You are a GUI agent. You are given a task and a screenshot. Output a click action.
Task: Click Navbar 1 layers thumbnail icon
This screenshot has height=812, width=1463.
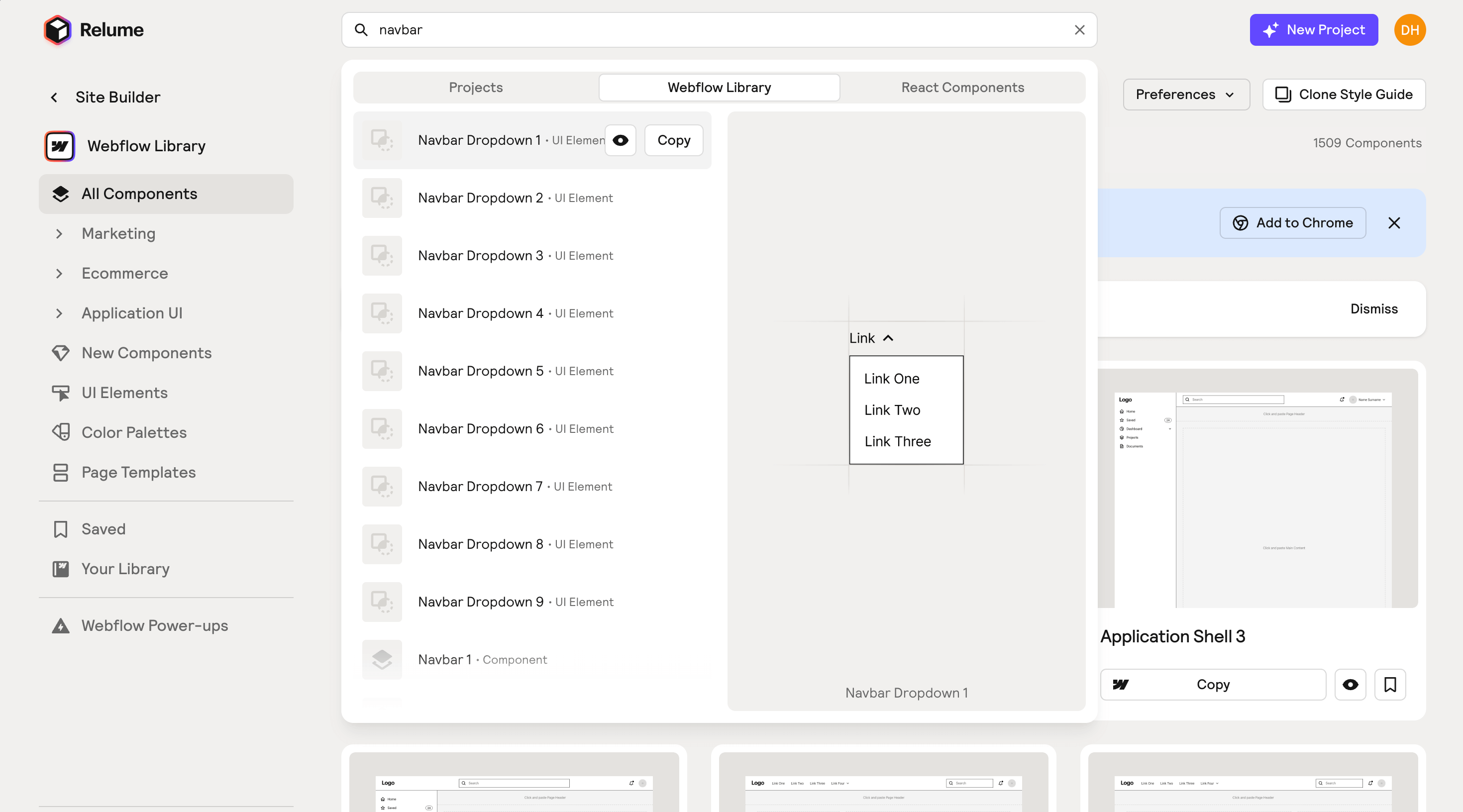(382, 660)
